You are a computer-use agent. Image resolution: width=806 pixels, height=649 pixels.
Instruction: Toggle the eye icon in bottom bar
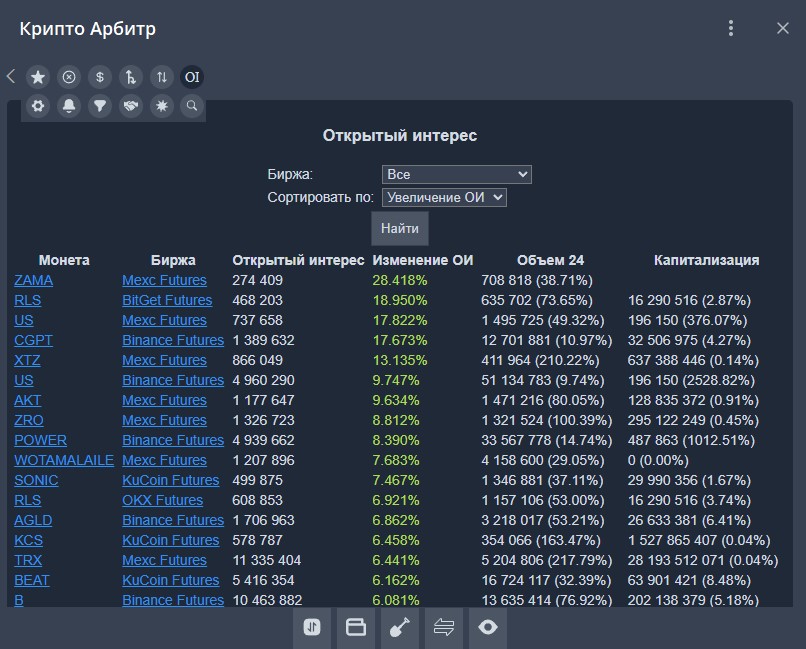pyautogui.click(x=488, y=628)
